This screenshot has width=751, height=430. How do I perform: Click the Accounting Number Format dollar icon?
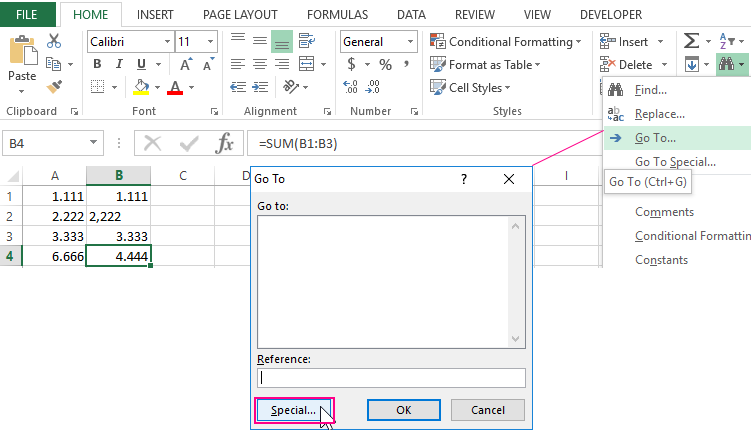pyautogui.click(x=351, y=64)
